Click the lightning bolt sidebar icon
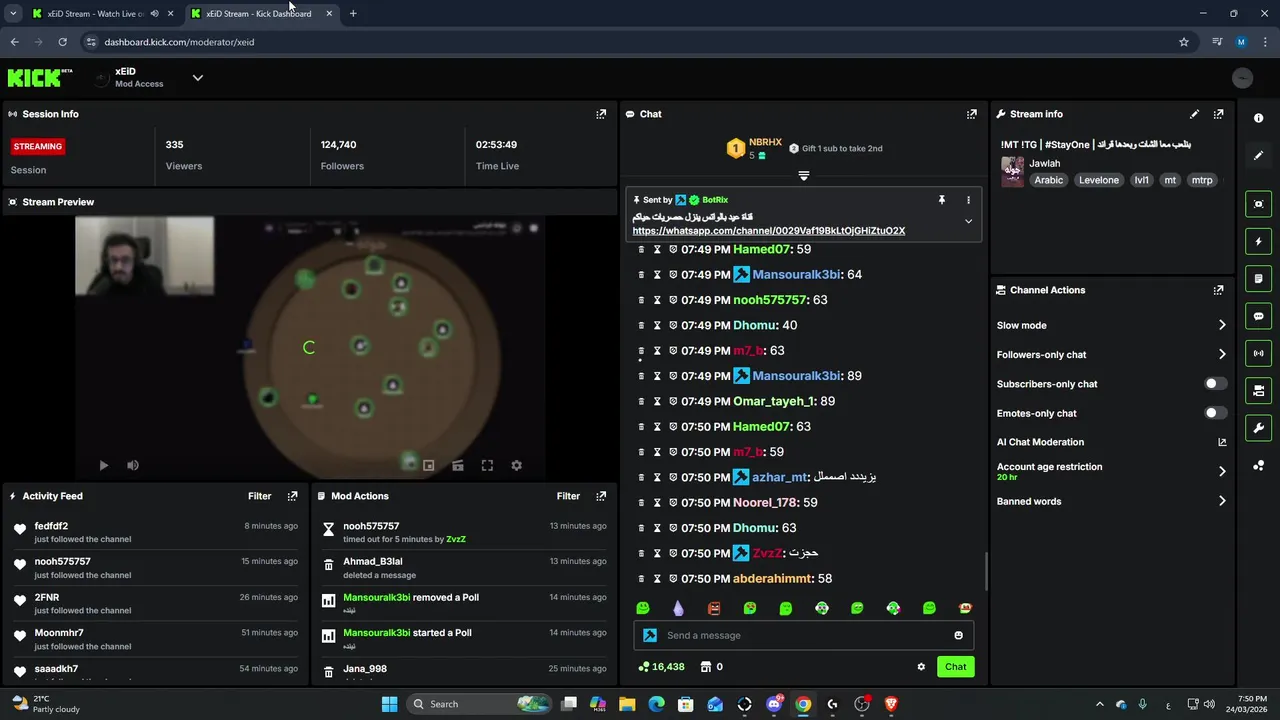Image resolution: width=1280 pixels, height=720 pixels. click(x=1258, y=241)
